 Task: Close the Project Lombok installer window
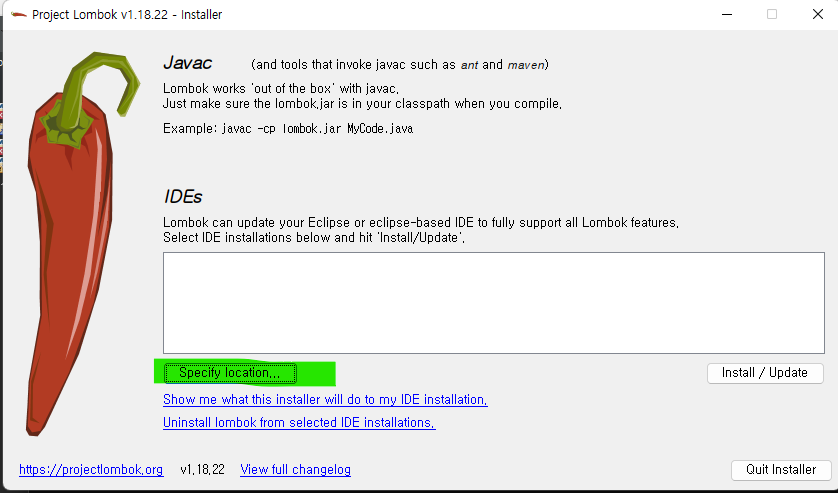818,14
